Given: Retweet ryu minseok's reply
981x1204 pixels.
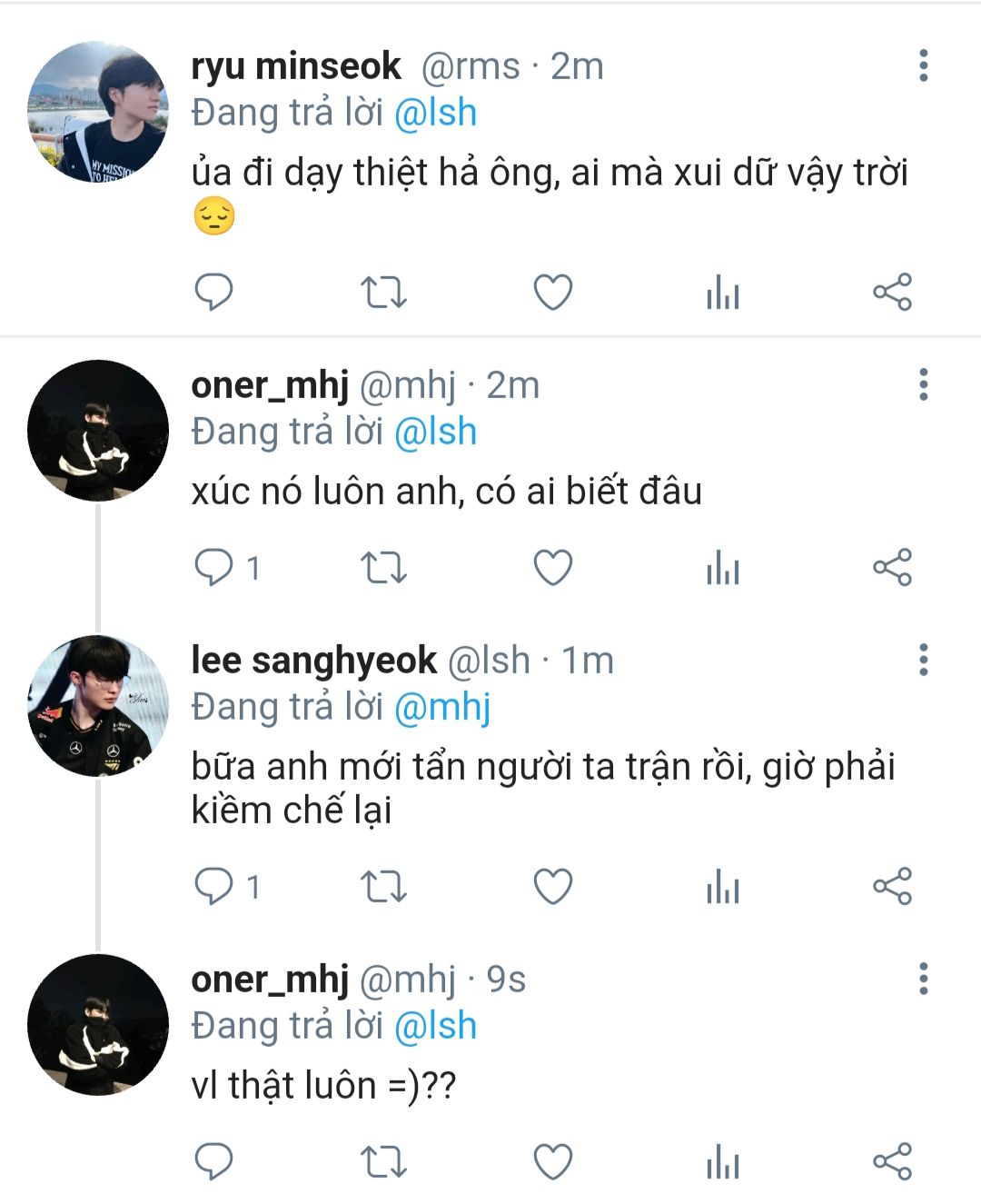Looking at the screenshot, I should tap(383, 293).
